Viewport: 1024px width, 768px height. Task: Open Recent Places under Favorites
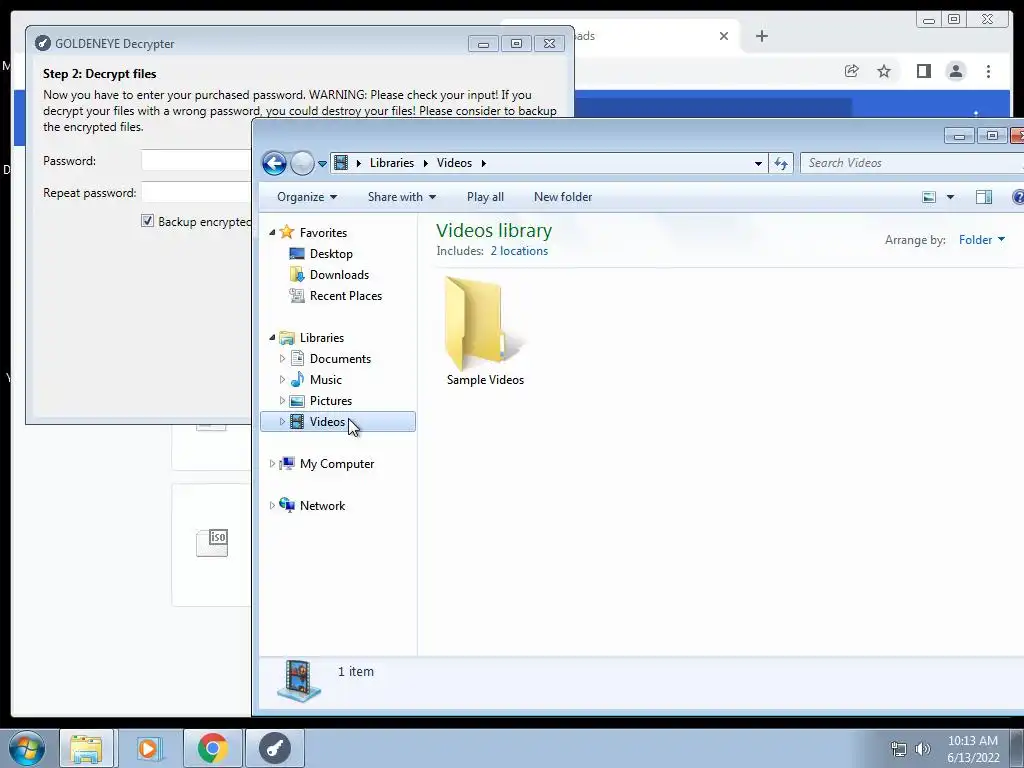(345, 296)
